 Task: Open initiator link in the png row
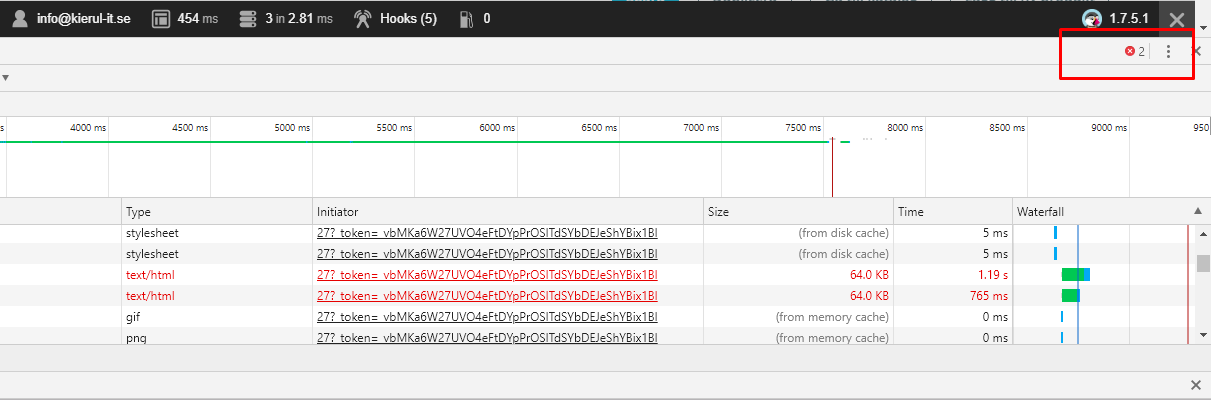click(487, 338)
